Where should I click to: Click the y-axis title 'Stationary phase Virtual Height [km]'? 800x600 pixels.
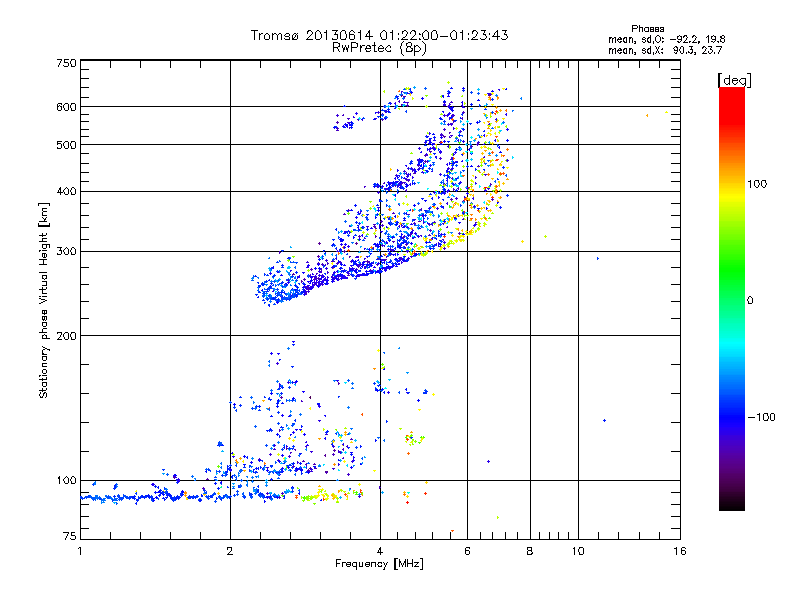point(44,300)
